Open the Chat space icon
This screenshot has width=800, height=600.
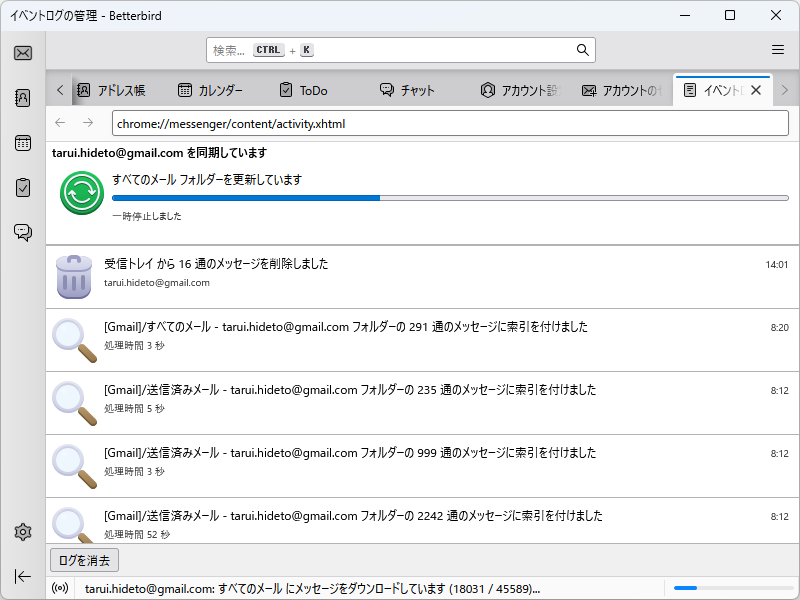[22, 232]
